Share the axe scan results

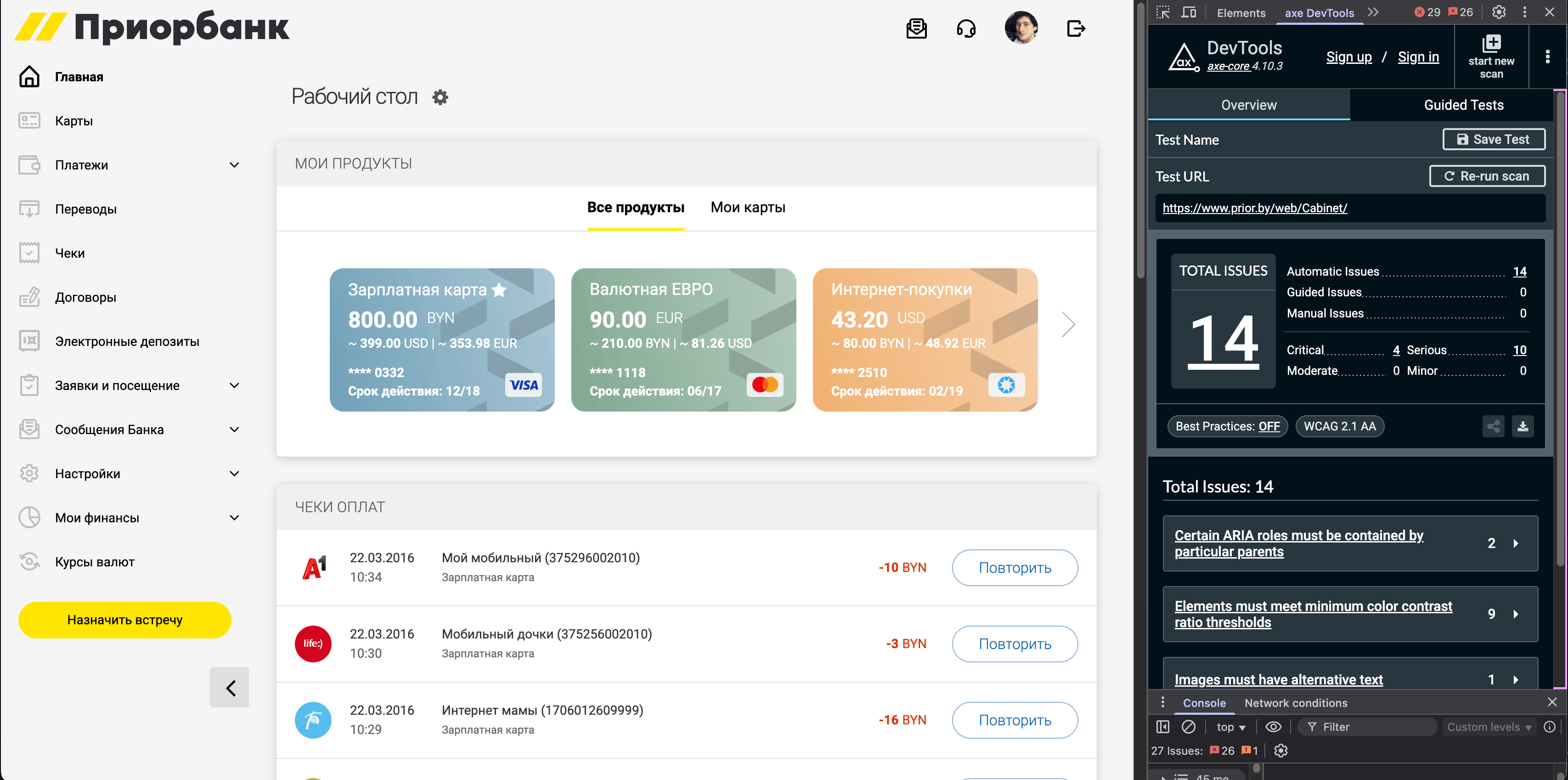[x=1493, y=426]
